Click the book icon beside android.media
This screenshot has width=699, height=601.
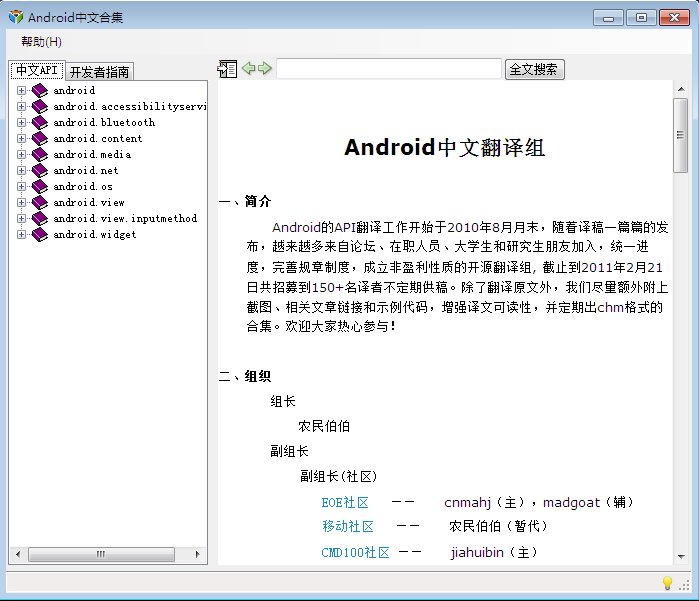[x=40, y=155]
